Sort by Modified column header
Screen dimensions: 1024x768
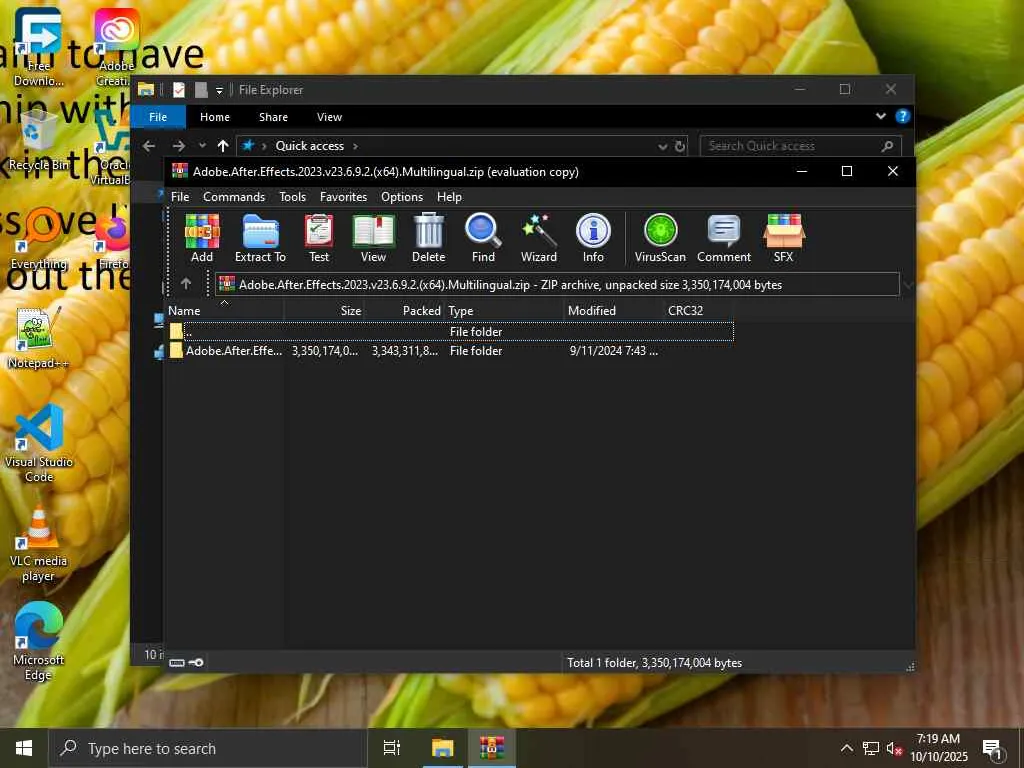click(x=613, y=311)
